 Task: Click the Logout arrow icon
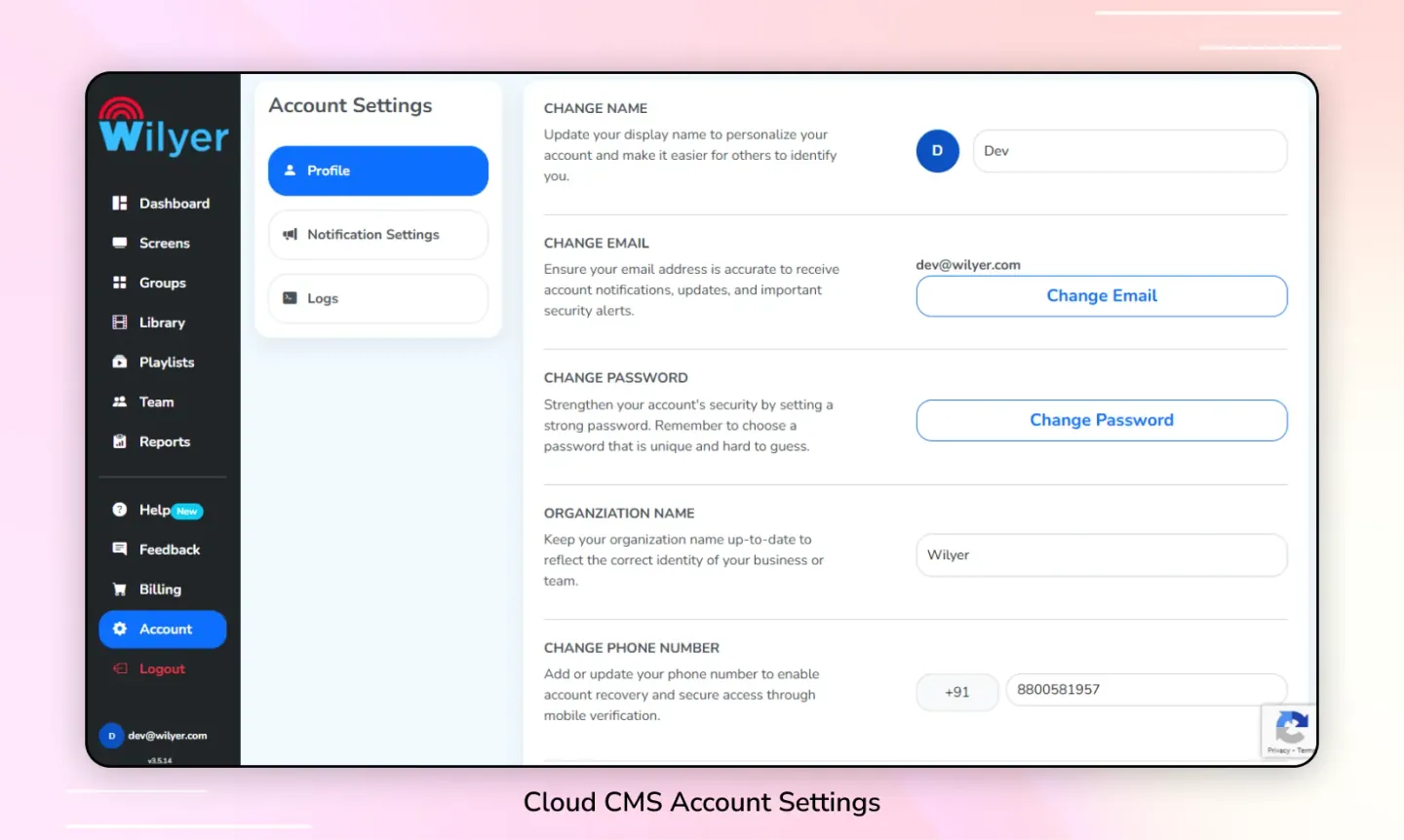[120, 668]
